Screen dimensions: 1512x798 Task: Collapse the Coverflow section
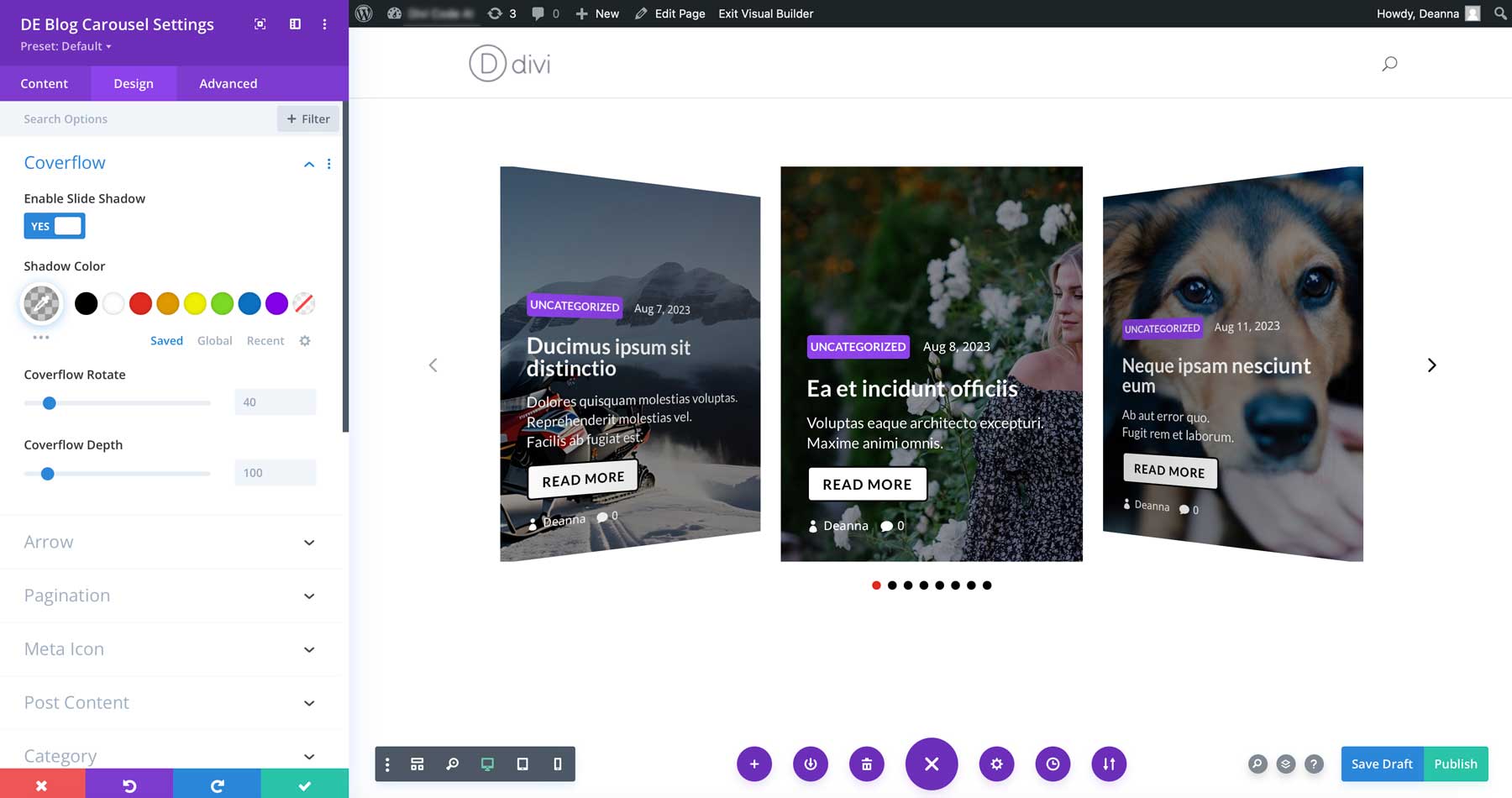pyautogui.click(x=309, y=164)
